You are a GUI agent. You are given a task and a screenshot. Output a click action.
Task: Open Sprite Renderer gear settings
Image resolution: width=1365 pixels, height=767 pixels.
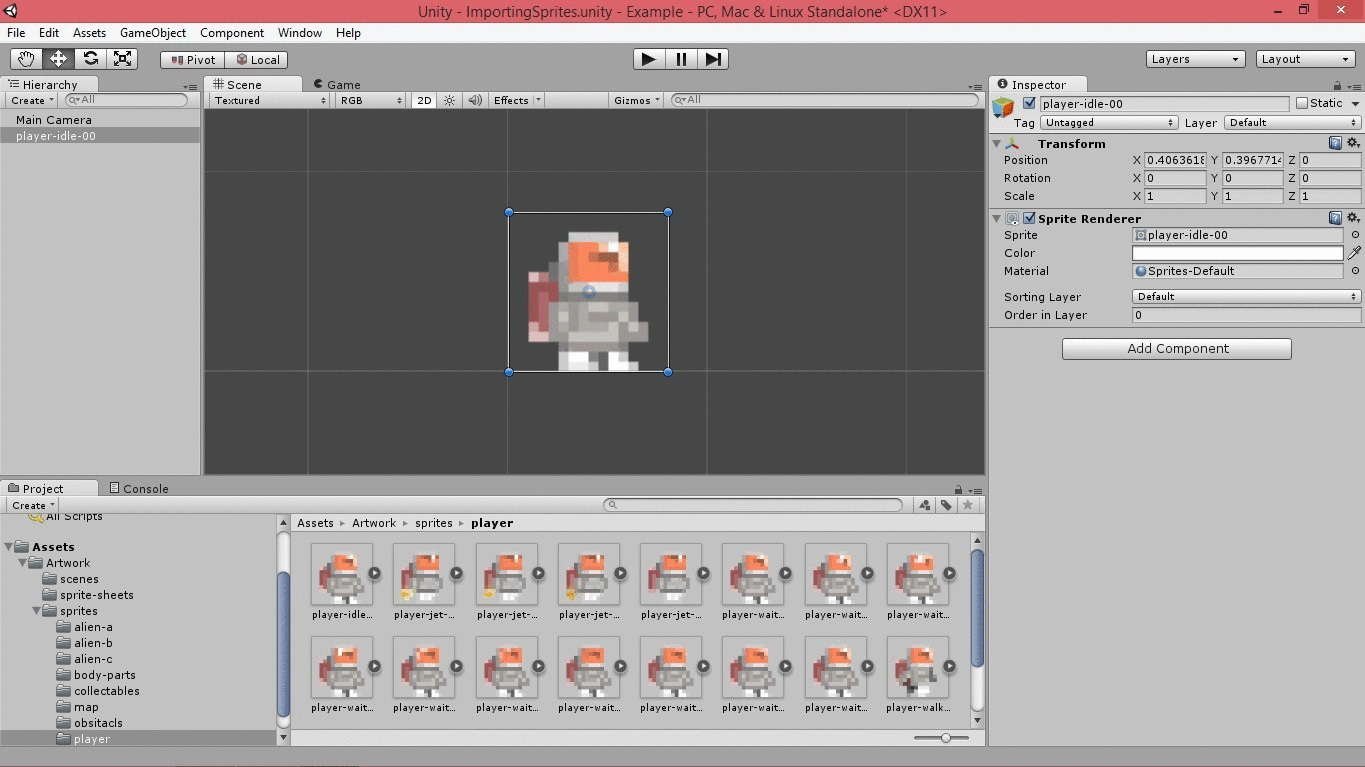tap(1353, 218)
